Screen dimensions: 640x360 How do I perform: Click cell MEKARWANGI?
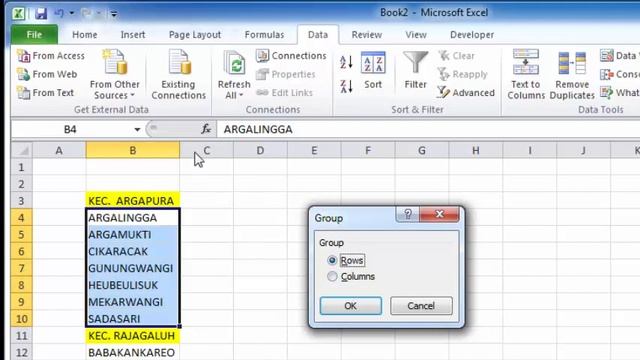pos(133,302)
